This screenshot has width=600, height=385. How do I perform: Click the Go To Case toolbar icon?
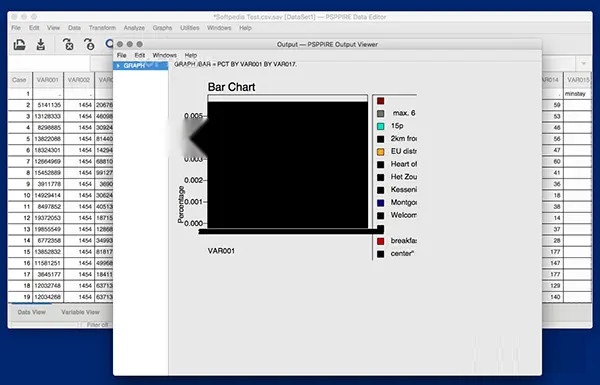point(89,44)
